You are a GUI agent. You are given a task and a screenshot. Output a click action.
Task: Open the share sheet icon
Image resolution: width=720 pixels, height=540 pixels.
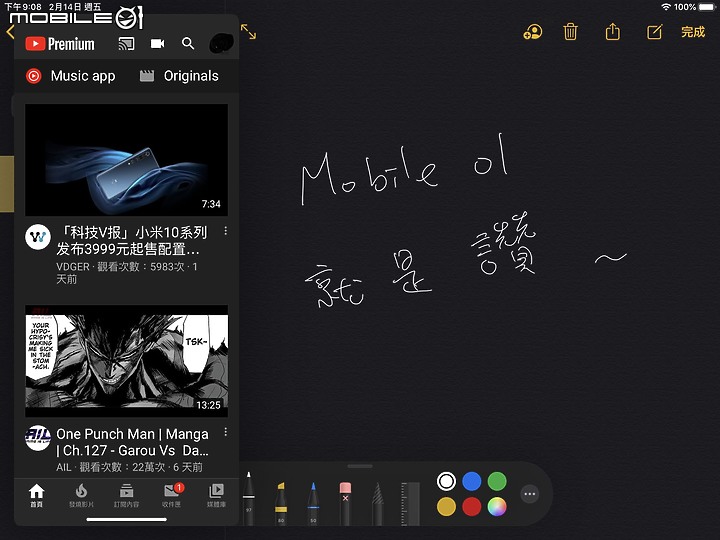coord(613,32)
